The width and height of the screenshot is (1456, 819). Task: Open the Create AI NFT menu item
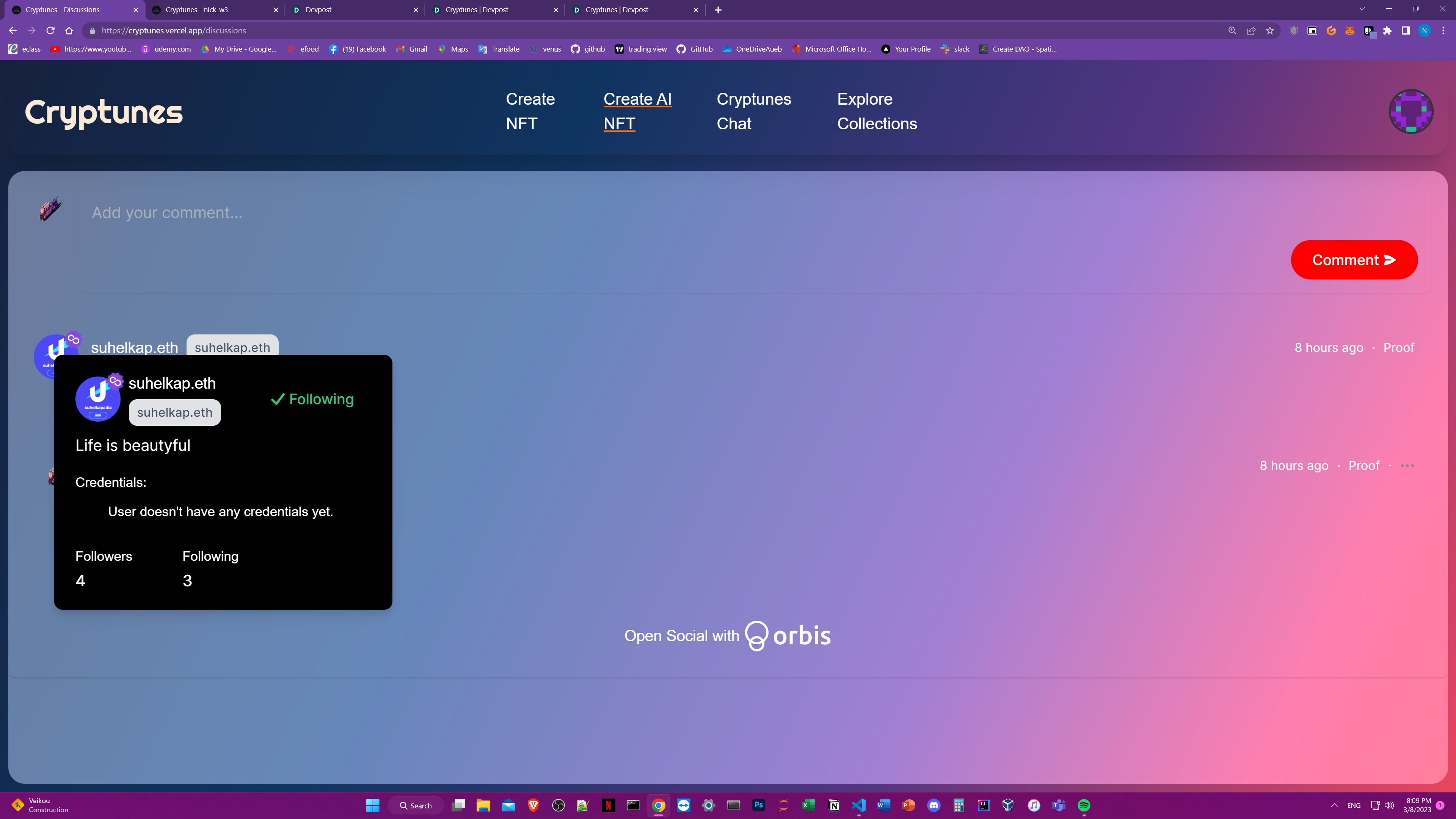click(x=637, y=111)
